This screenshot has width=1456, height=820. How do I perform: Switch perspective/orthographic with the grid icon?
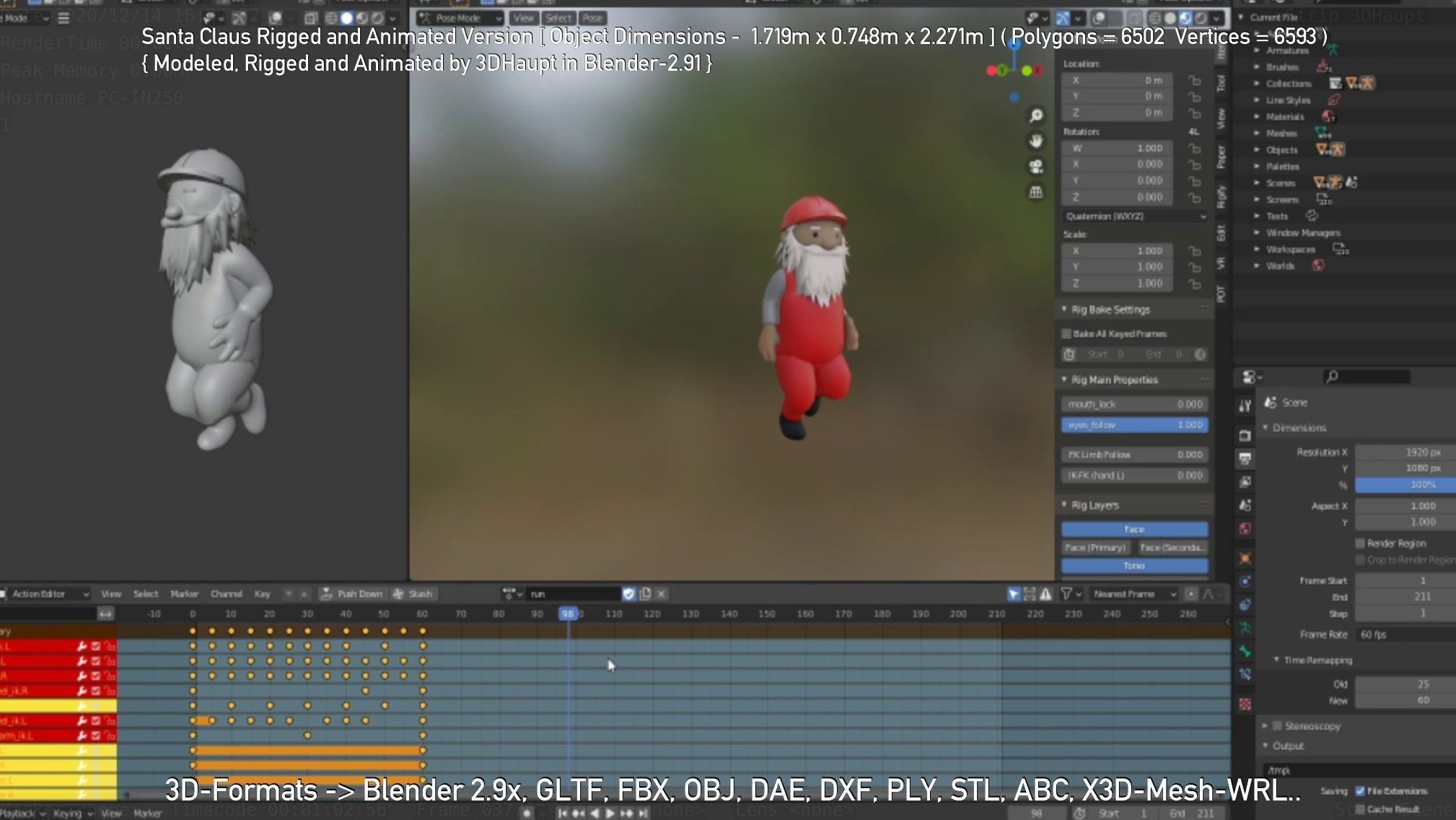point(1036,192)
